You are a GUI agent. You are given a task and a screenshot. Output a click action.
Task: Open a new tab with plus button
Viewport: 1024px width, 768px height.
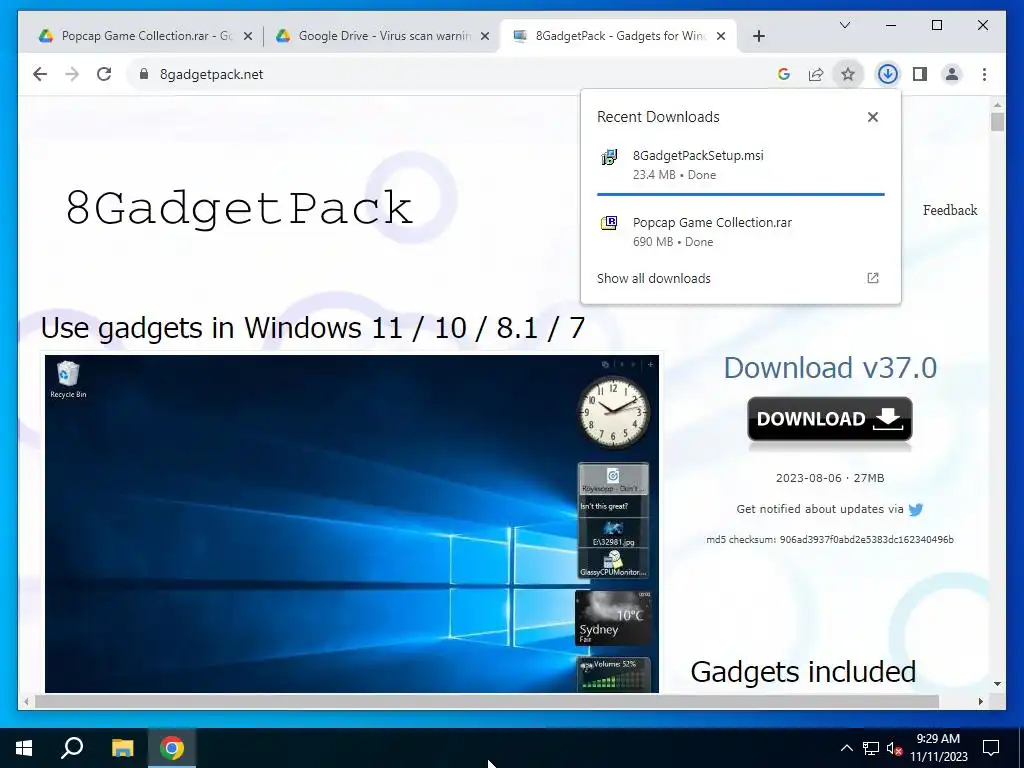[758, 36]
